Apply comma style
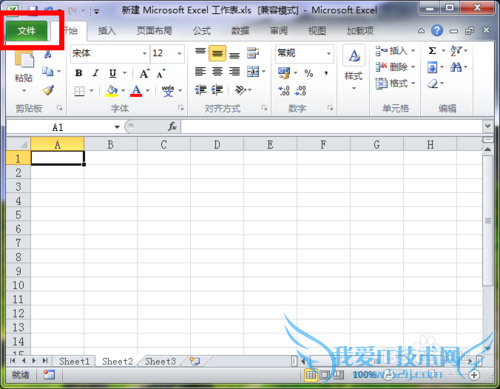The width and height of the screenshot is (500, 389). point(326,73)
